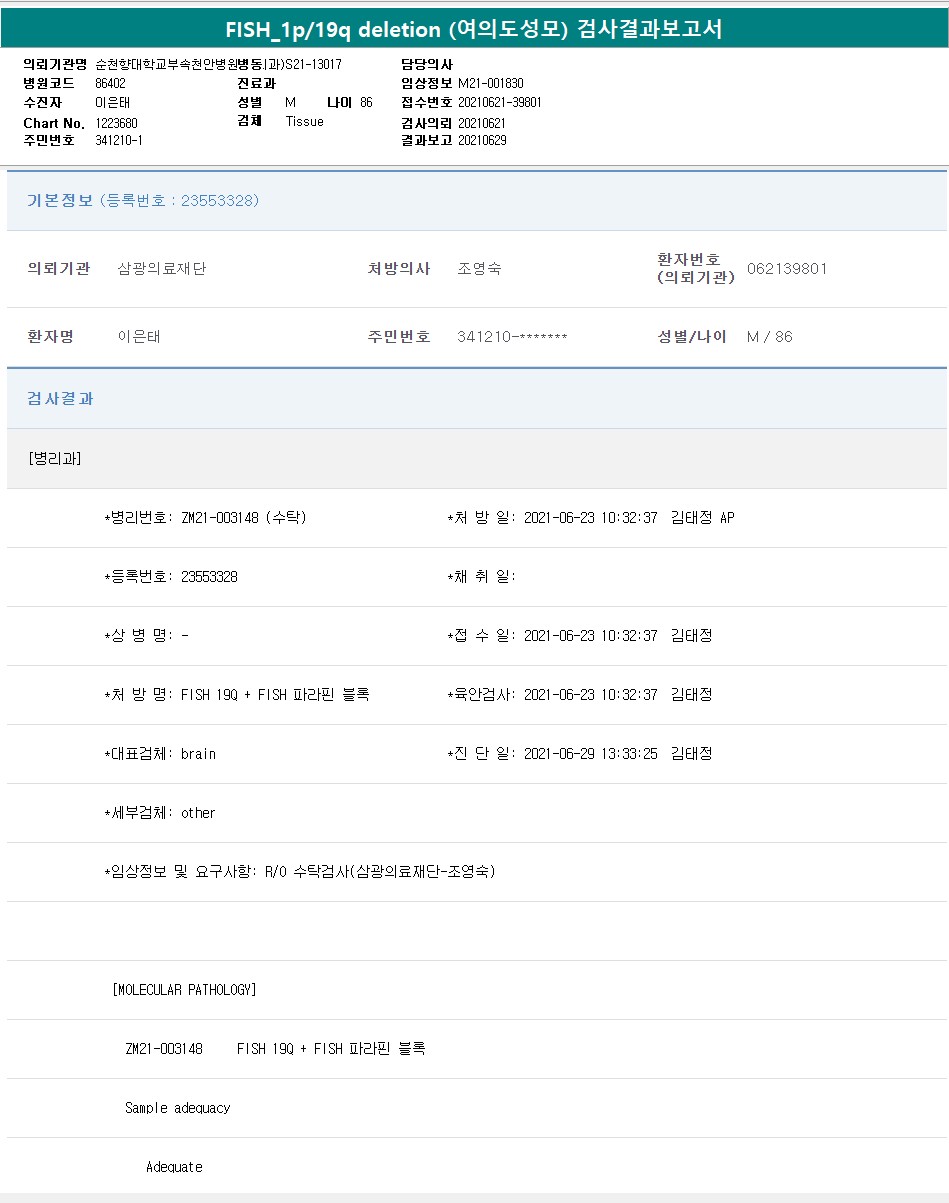Select disease name line '*상 병 명: -'
This screenshot has height=1203, width=949.
pos(146,636)
